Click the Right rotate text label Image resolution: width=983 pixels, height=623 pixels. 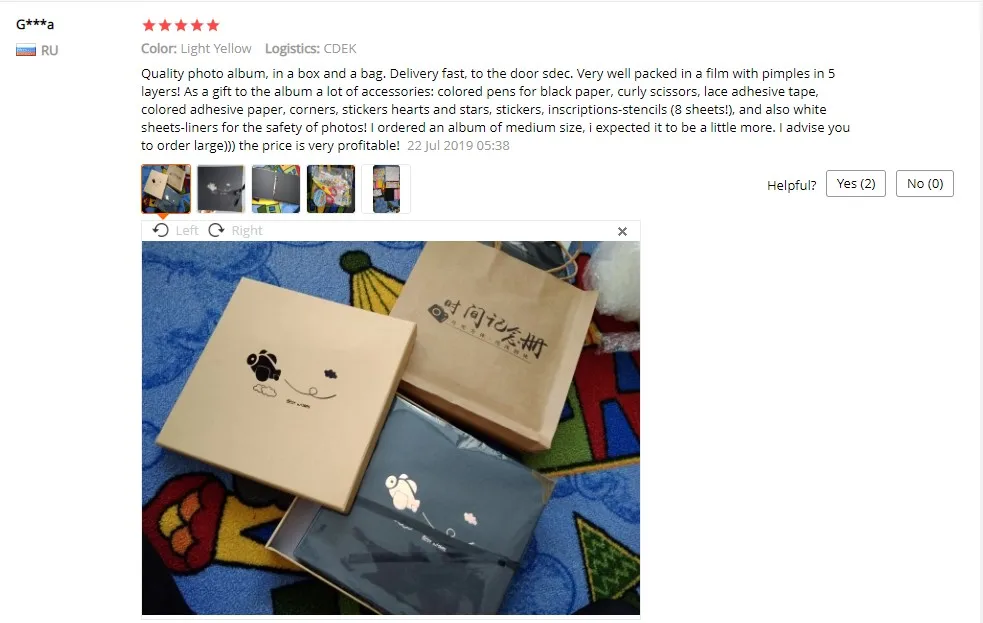tap(247, 231)
